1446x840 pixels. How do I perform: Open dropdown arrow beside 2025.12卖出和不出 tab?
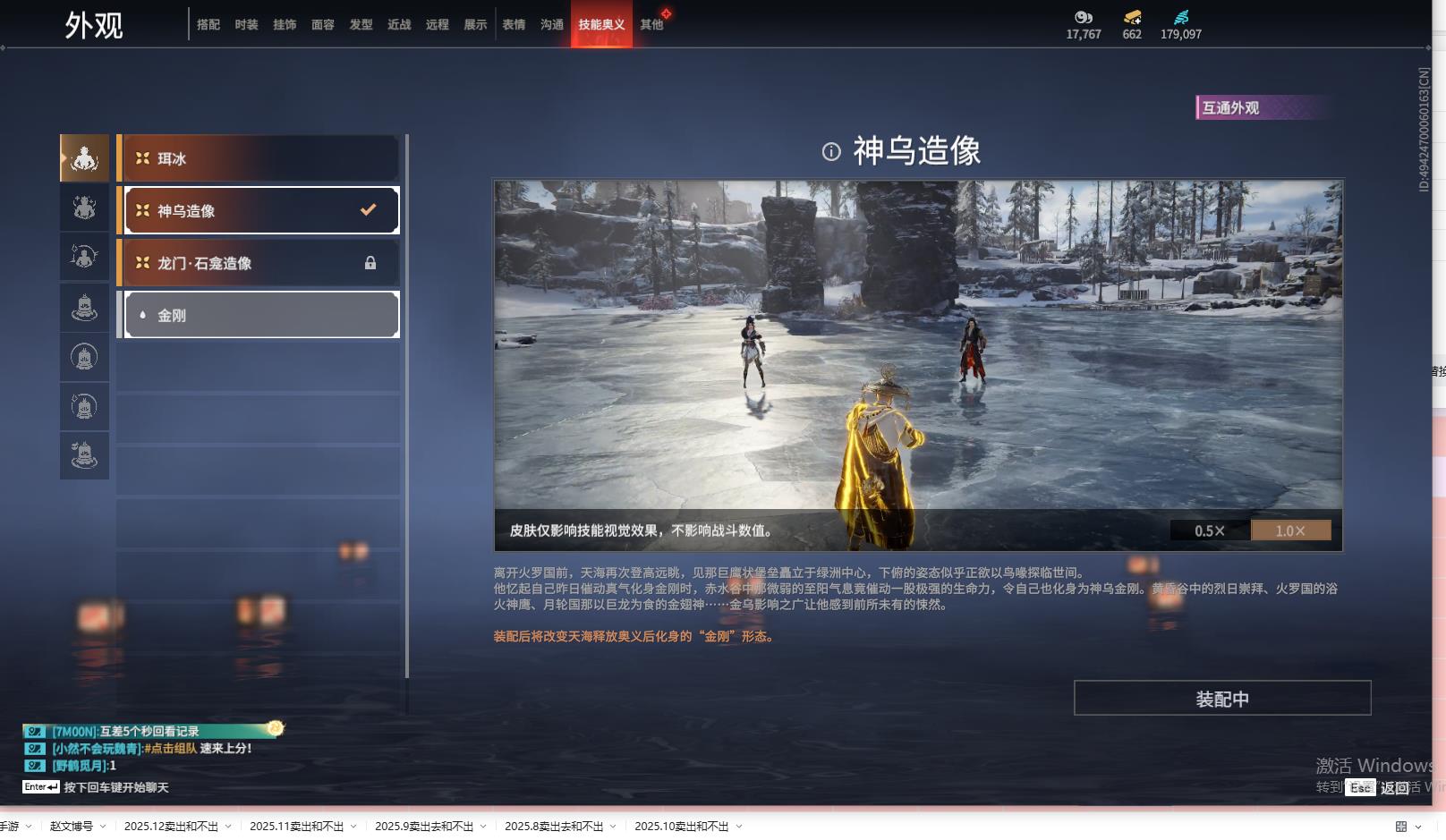[x=228, y=827]
